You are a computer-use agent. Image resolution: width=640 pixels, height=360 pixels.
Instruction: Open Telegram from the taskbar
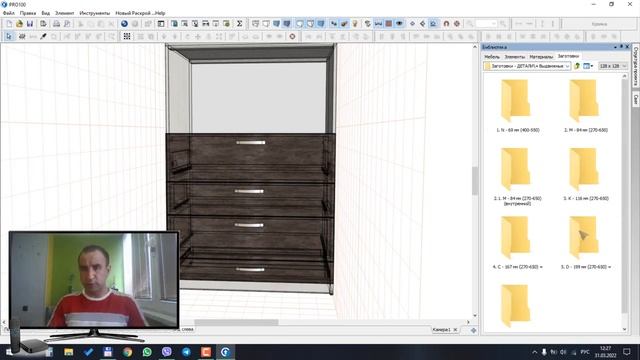point(186,352)
